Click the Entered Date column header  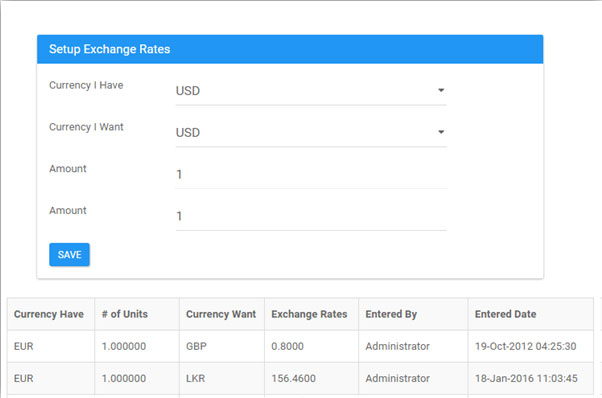[531, 314]
